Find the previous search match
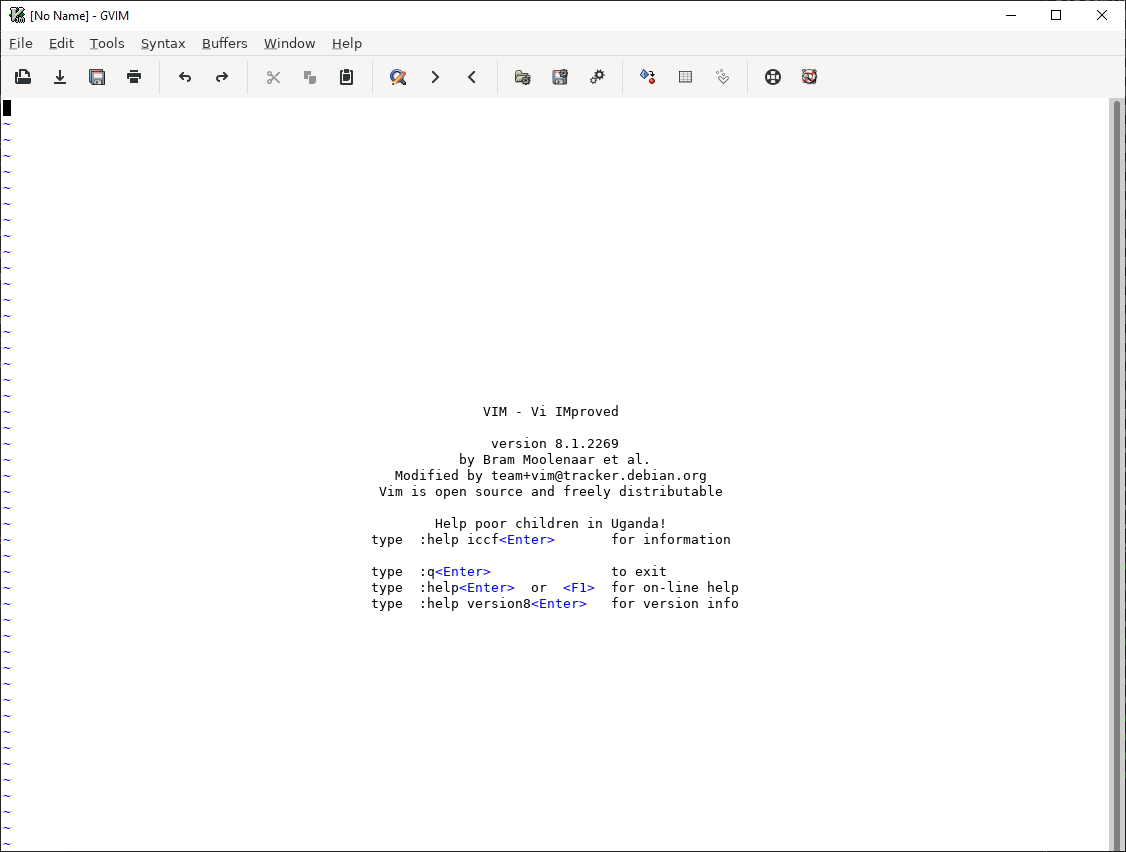This screenshot has height=852, width=1126. [472, 77]
